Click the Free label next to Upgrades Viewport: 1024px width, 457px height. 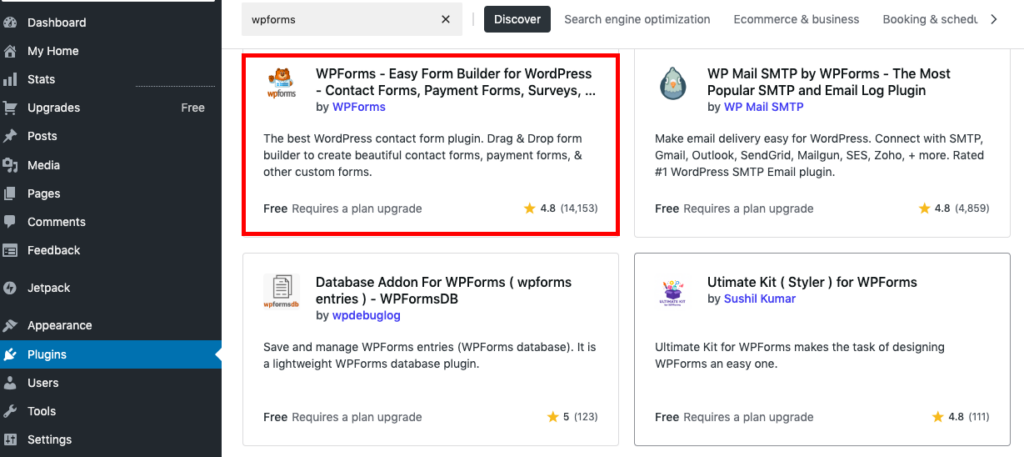click(193, 108)
